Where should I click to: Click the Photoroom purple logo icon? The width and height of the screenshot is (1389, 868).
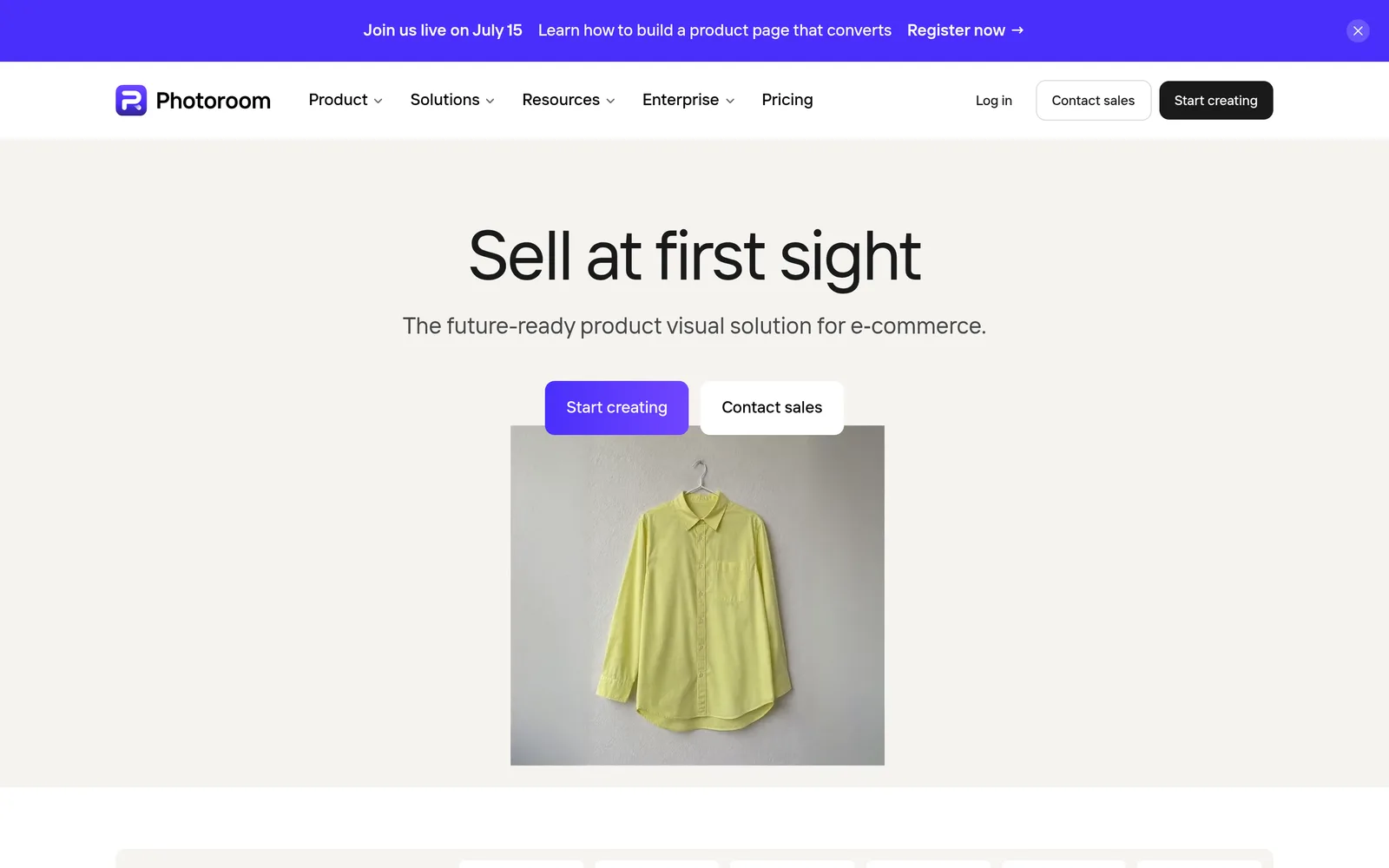point(131,101)
